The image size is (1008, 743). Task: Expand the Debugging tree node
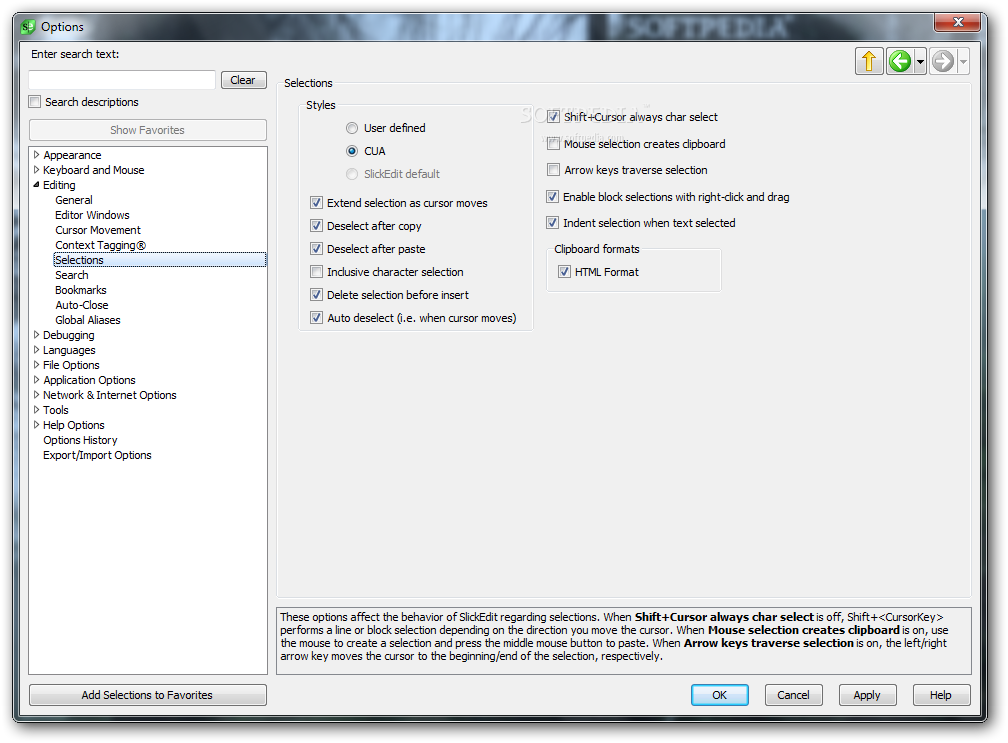pos(36,335)
